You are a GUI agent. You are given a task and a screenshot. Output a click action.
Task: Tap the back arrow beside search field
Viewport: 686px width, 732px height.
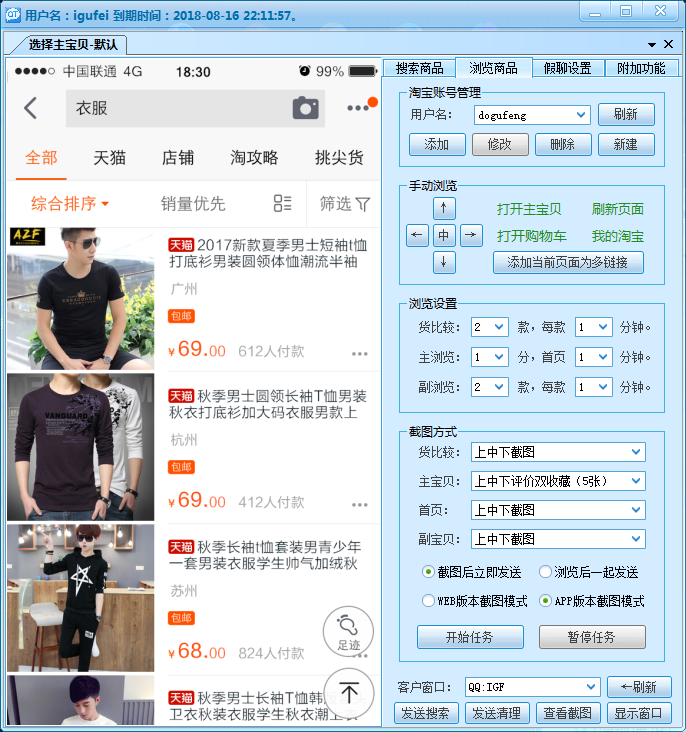[30, 108]
